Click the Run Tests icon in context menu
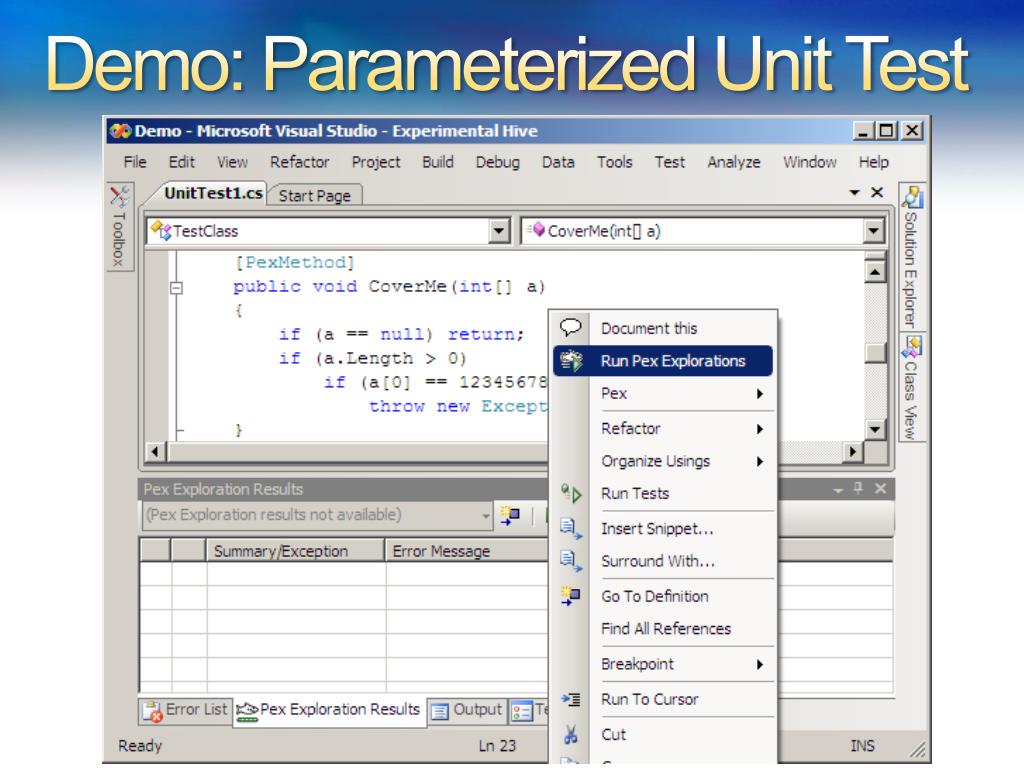This screenshot has width=1024, height=768. (571, 493)
